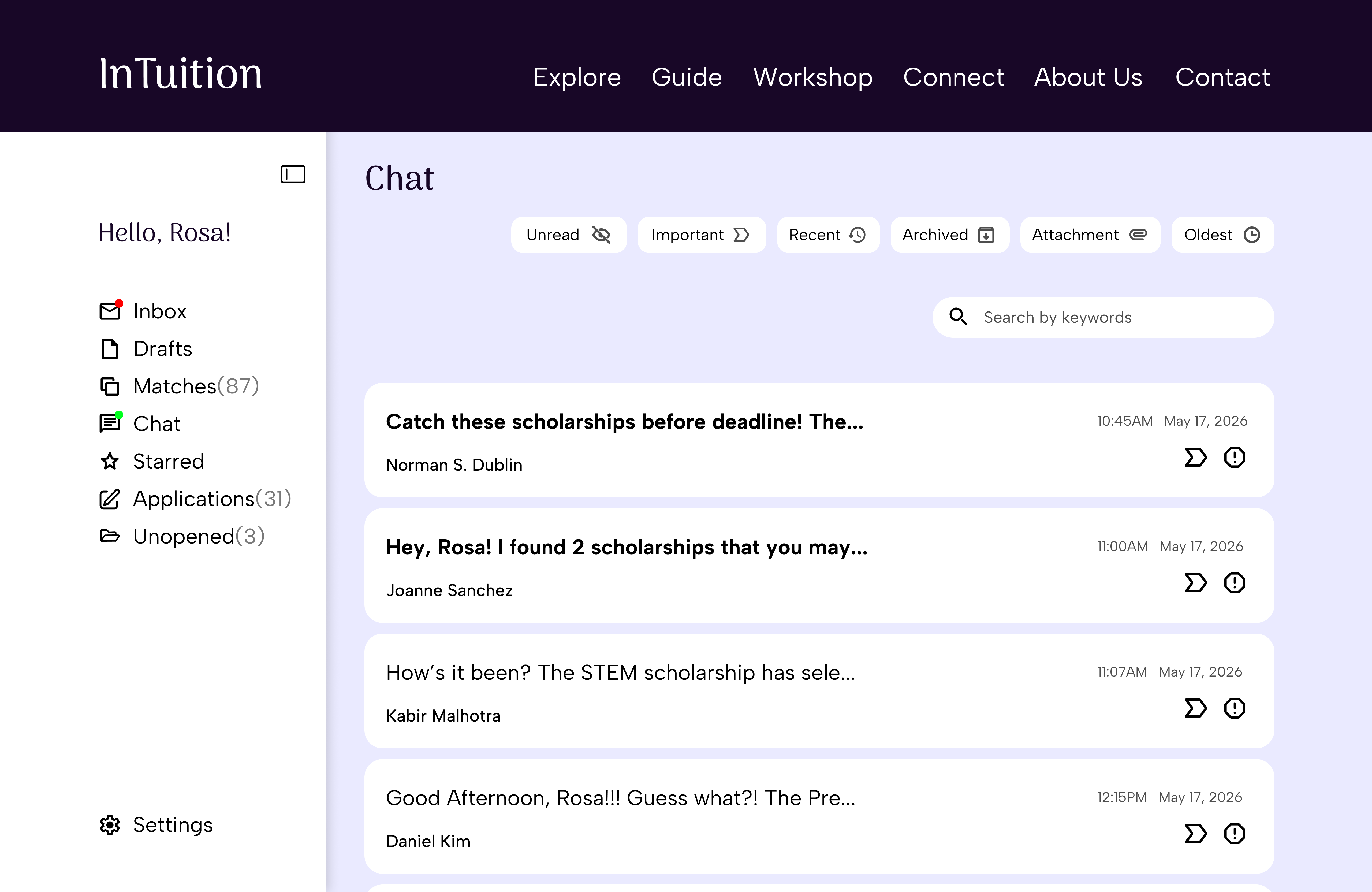
Task: Click sender name Kabir Malhotra
Action: [443, 716]
